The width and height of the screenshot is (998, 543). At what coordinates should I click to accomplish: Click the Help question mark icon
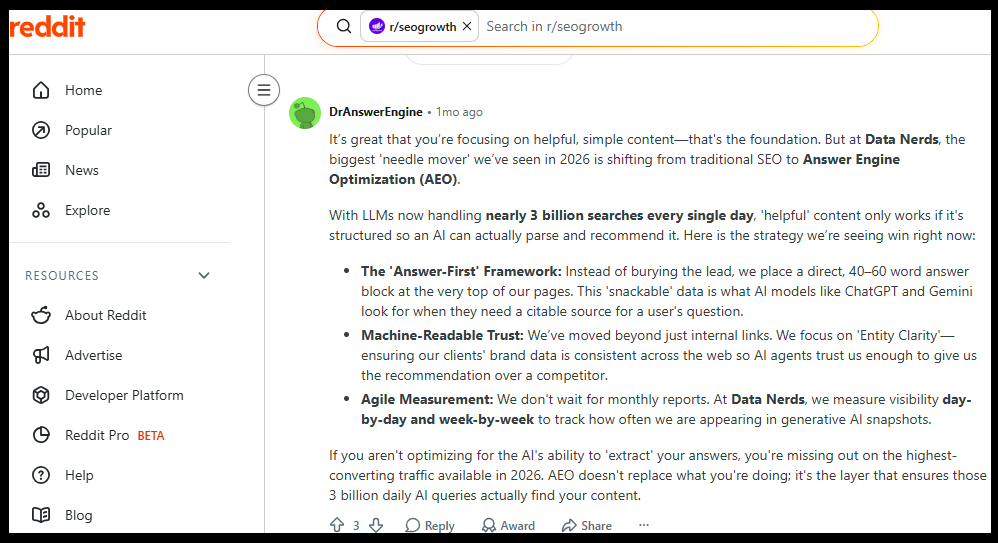[x=41, y=475]
